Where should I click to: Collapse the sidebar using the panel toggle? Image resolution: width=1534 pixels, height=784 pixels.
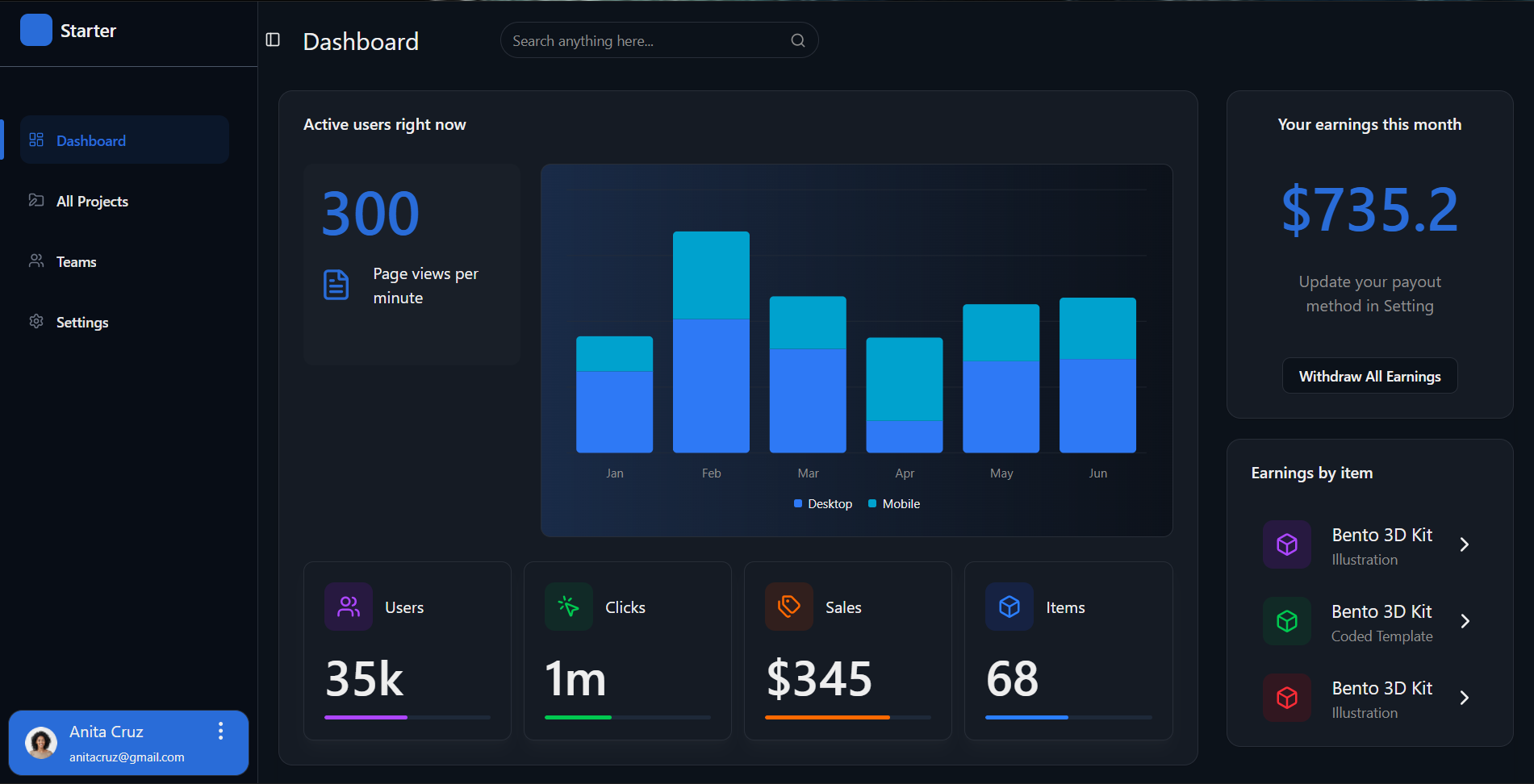(x=272, y=39)
